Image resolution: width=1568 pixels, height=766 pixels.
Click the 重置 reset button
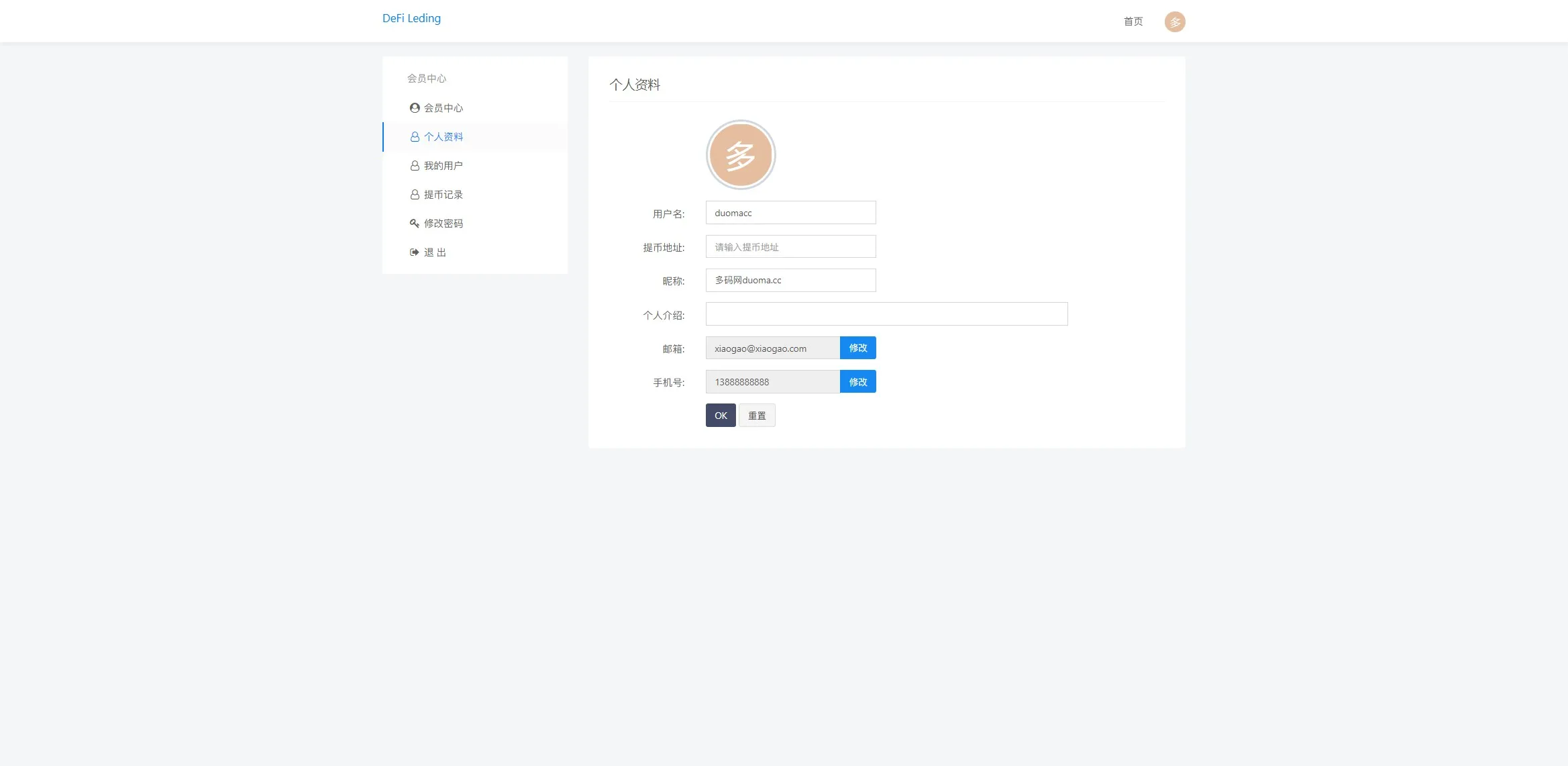757,416
